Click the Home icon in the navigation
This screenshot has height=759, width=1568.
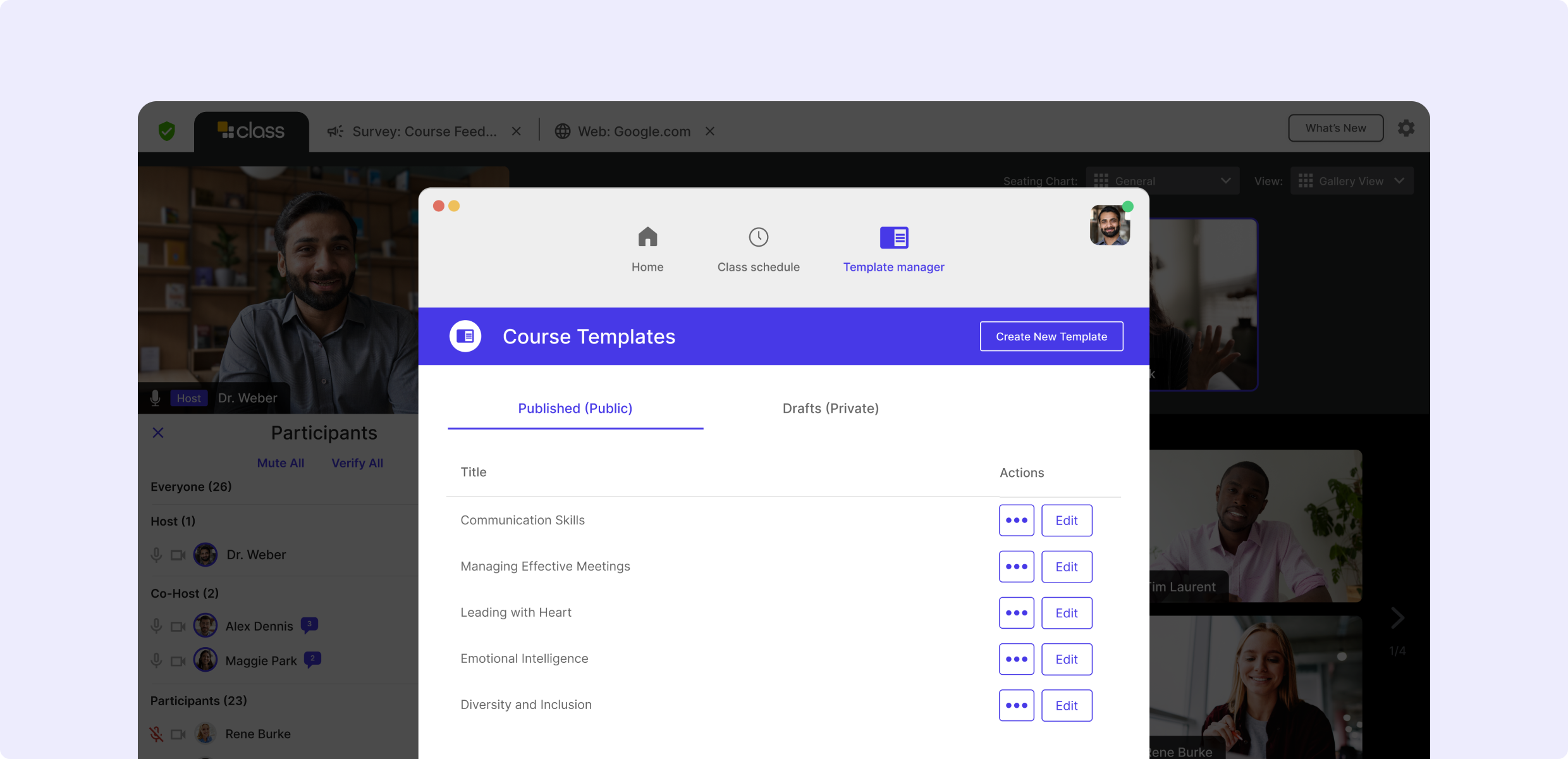coord(647,237)
